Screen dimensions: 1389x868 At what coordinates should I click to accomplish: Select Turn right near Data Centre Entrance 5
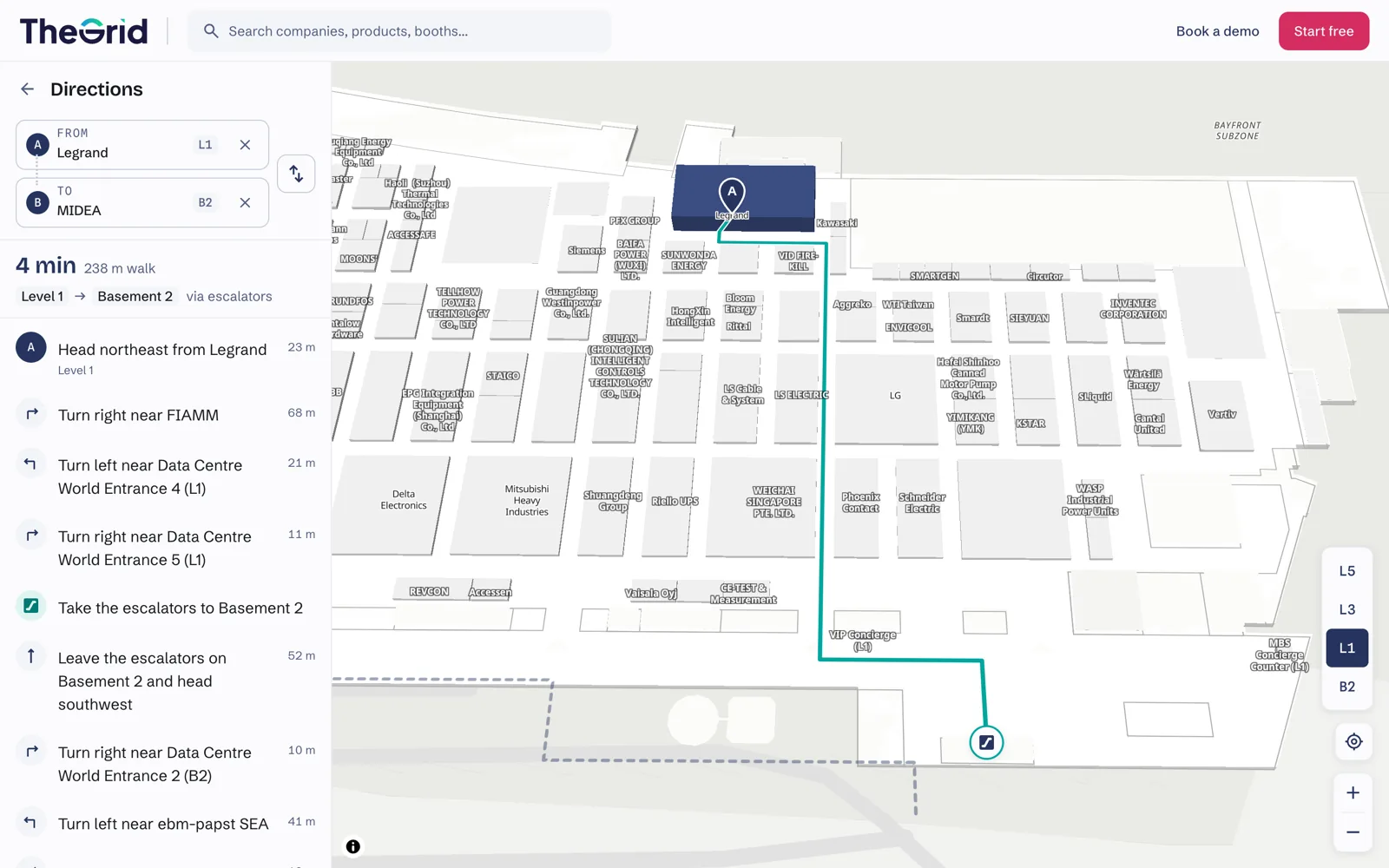[165, 548]
